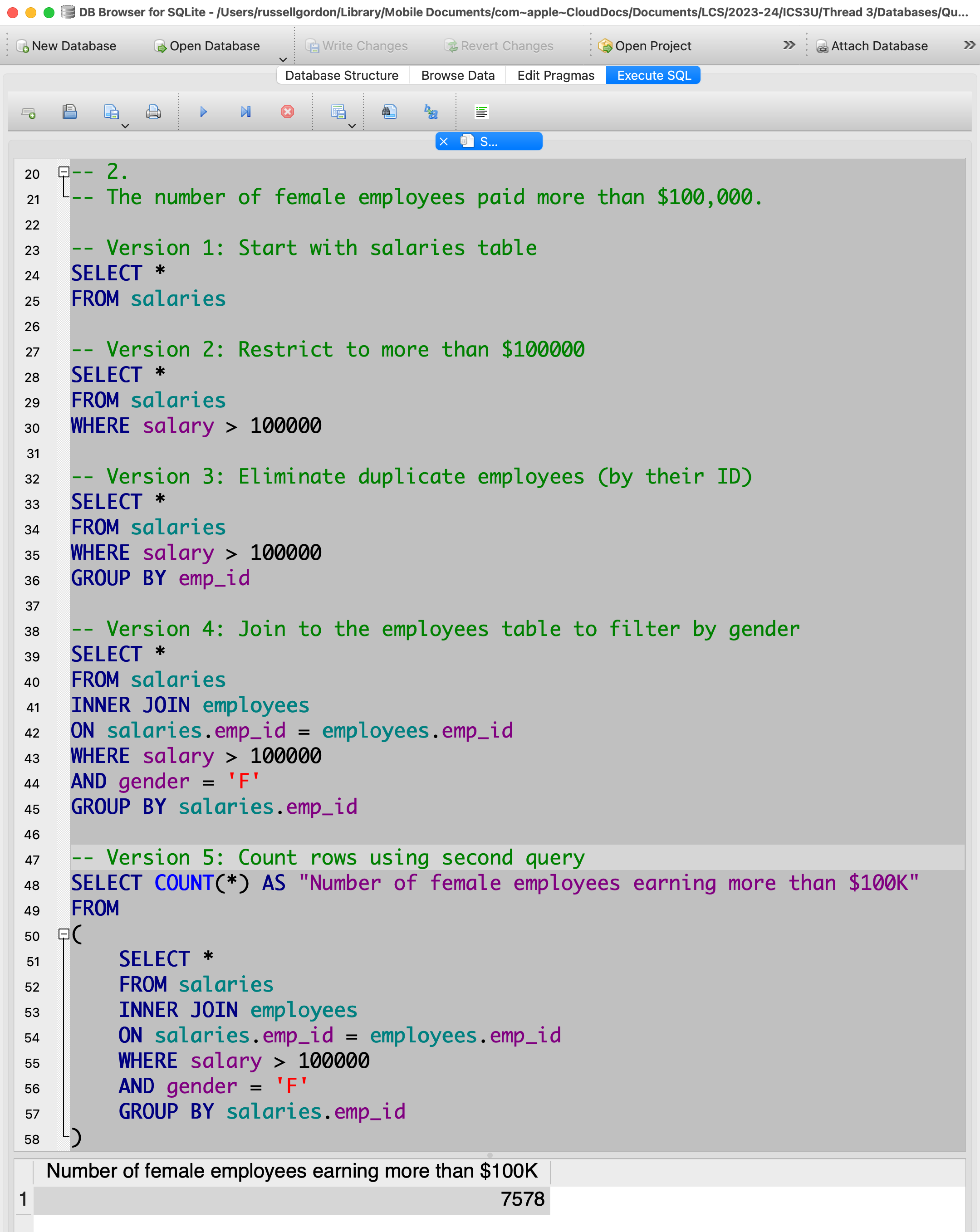Close the SQL editor tab
Viewport: 980px width, 1232px height.
(x=444, y=142)
